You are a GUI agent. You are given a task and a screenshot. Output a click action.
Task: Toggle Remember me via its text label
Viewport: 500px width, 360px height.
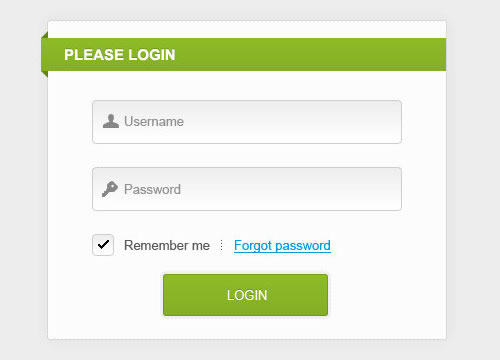[167, 246]
